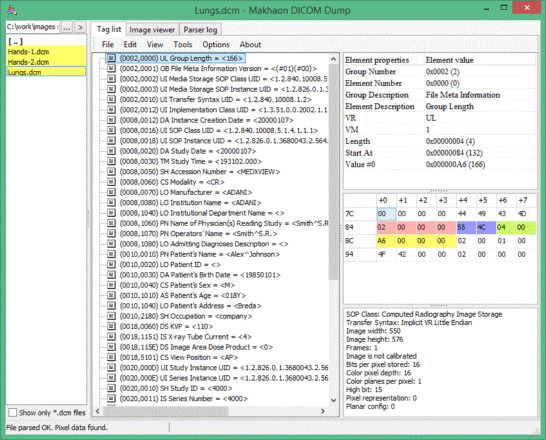Viewport: 546px width, 440px height.
Task: Open the Tools menu
Action: (x=183, y=45)
